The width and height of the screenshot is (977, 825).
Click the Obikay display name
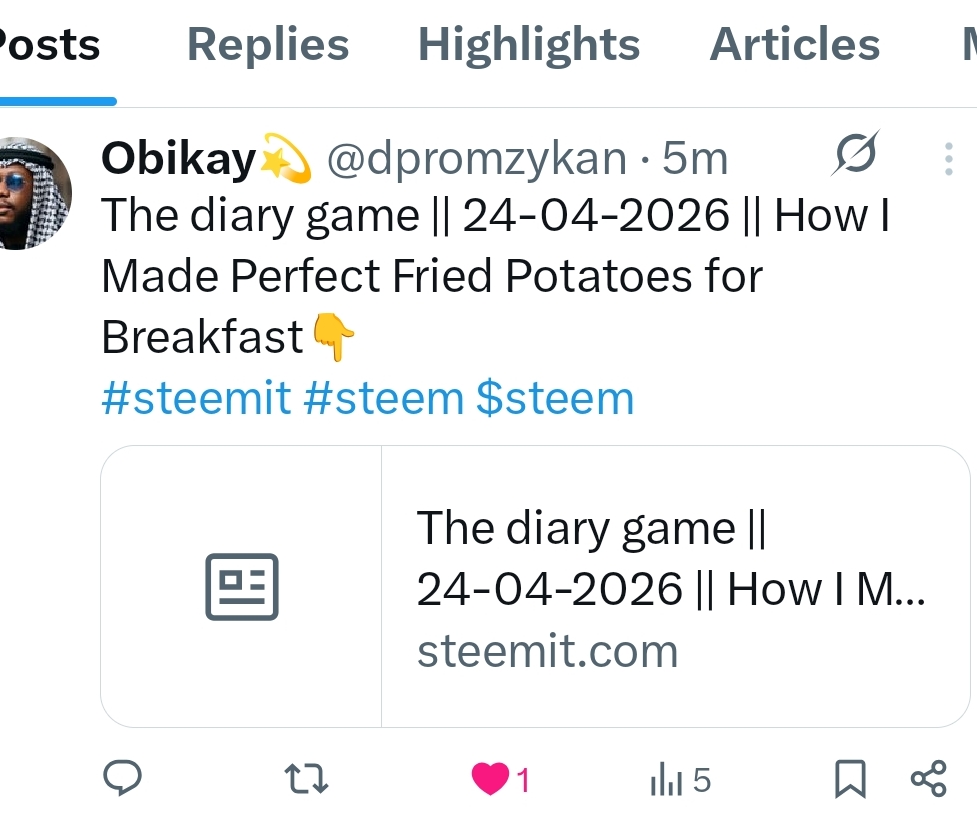pos(179,159)
